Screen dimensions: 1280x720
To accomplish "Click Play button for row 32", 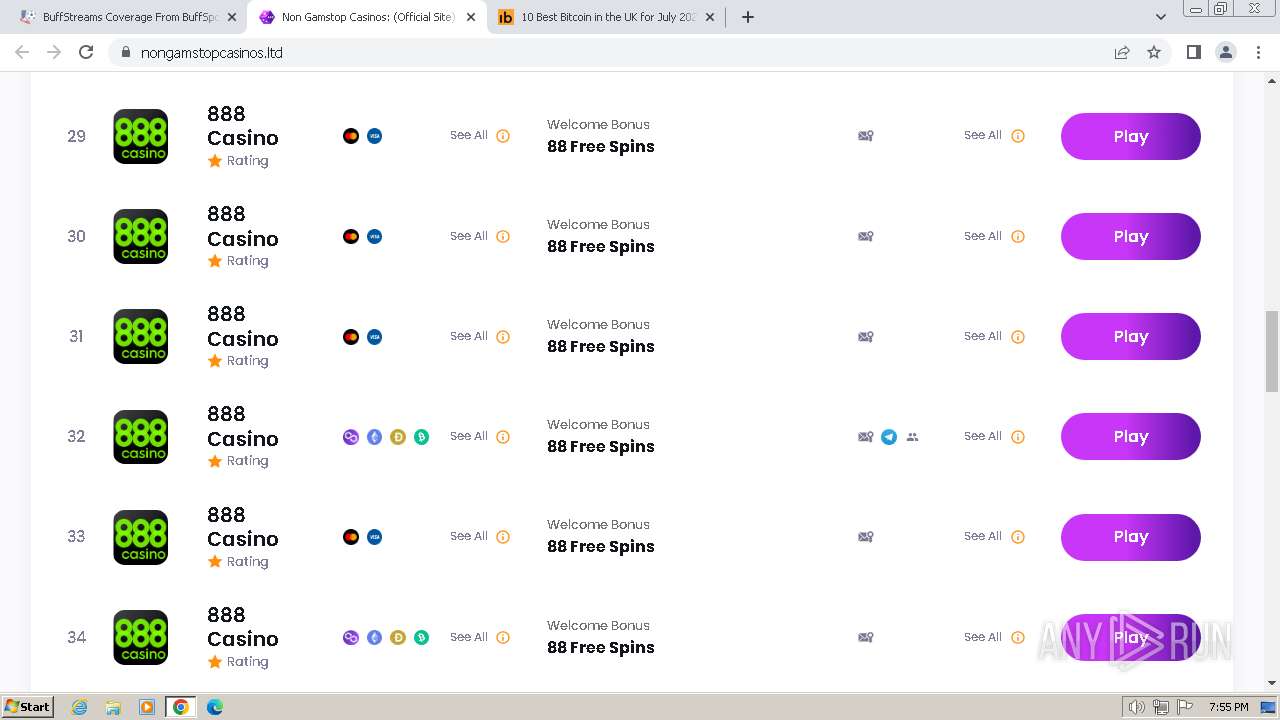I will pyautogui.click(x=1130, y=437).
